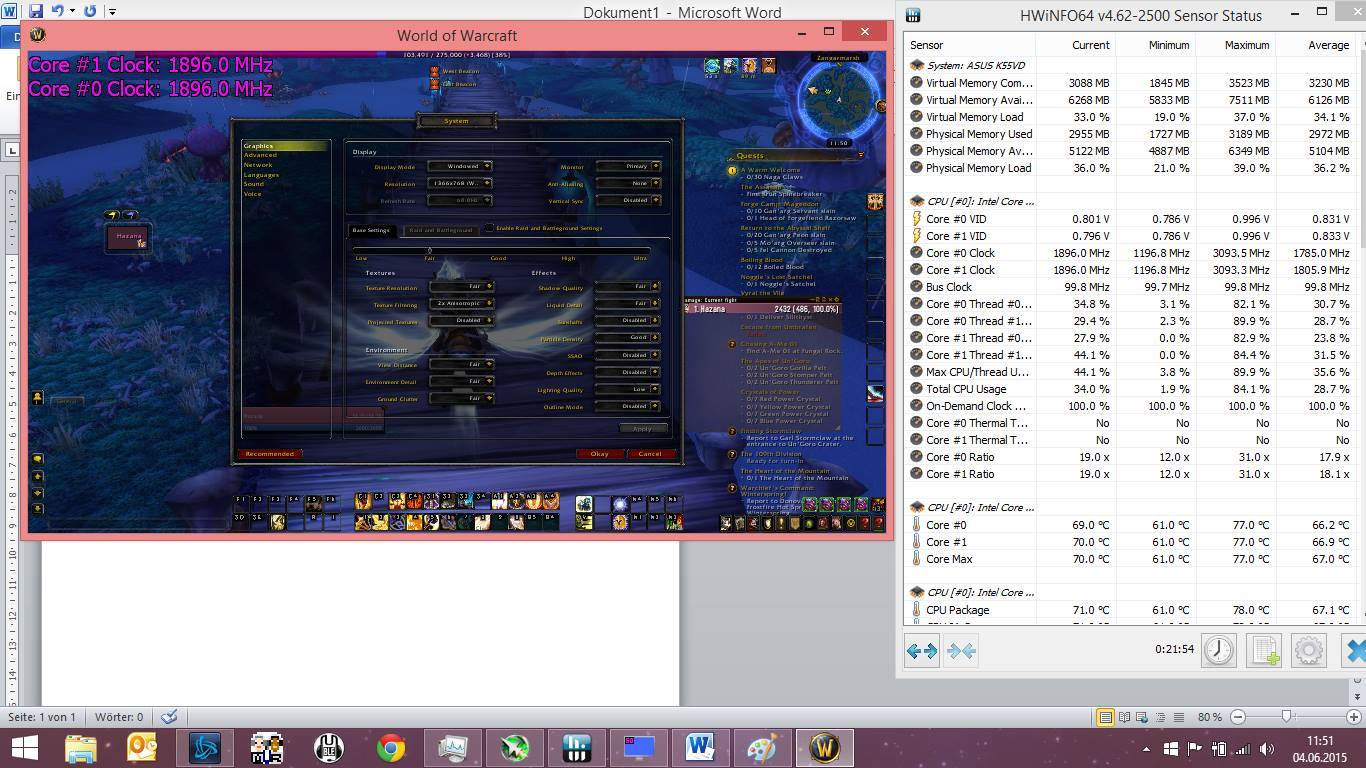Open the Resolution dropdown

pyautogui.click(x=460, y=184)
